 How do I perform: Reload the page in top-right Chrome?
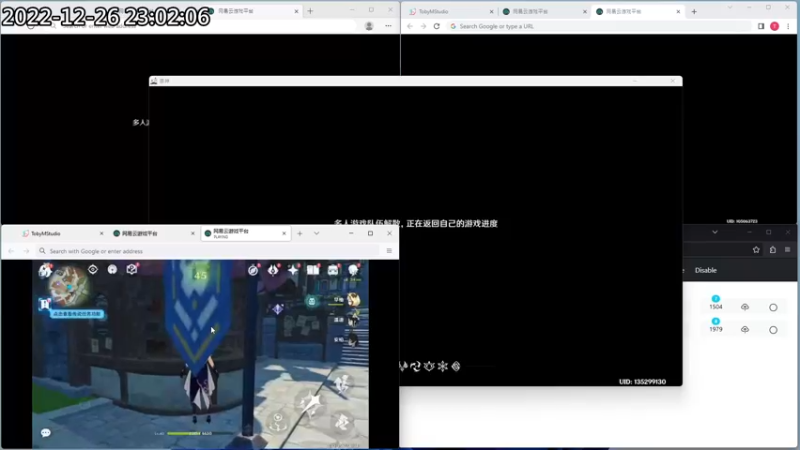tap(437, 26)
